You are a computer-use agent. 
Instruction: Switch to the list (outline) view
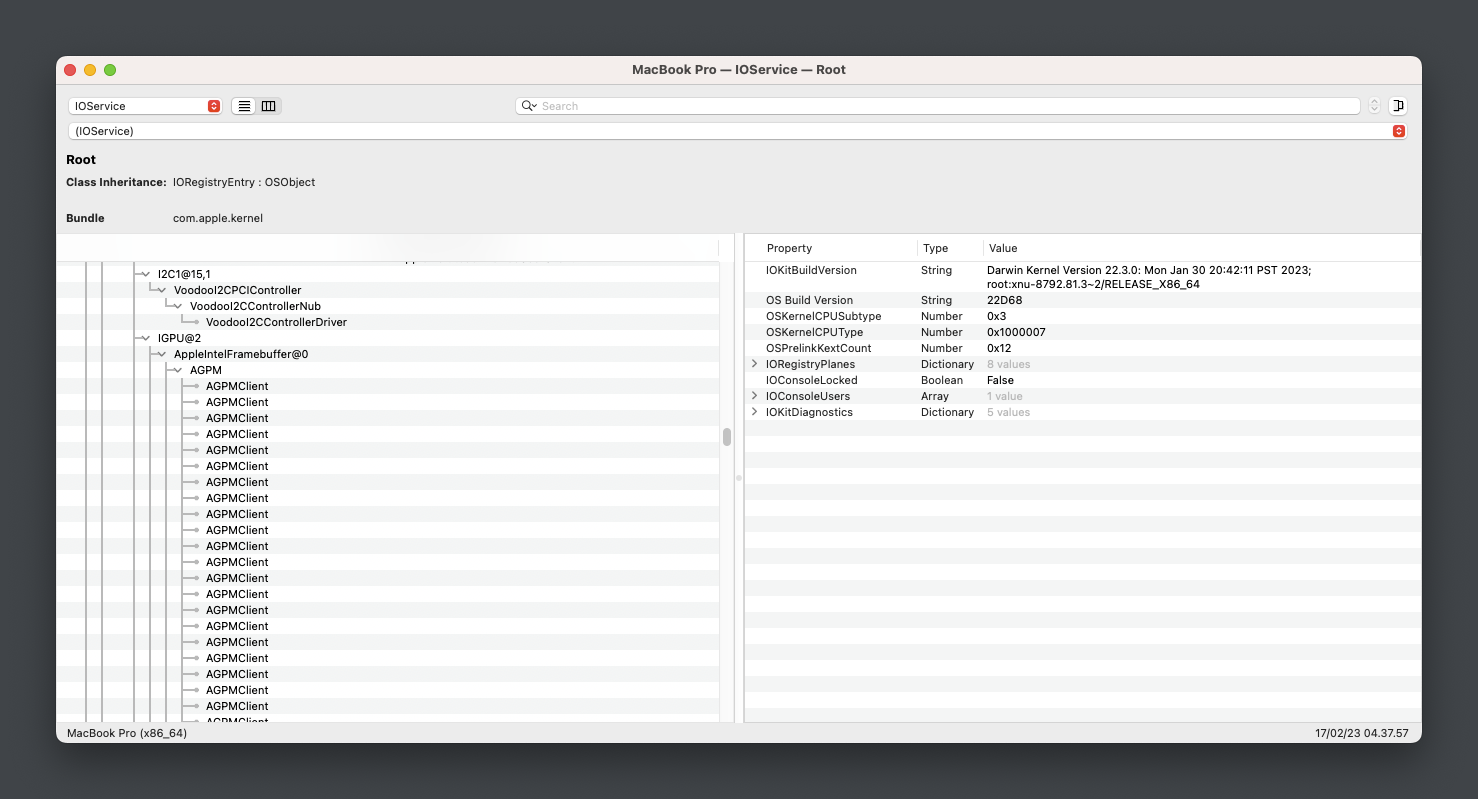(x=244, y=106)
